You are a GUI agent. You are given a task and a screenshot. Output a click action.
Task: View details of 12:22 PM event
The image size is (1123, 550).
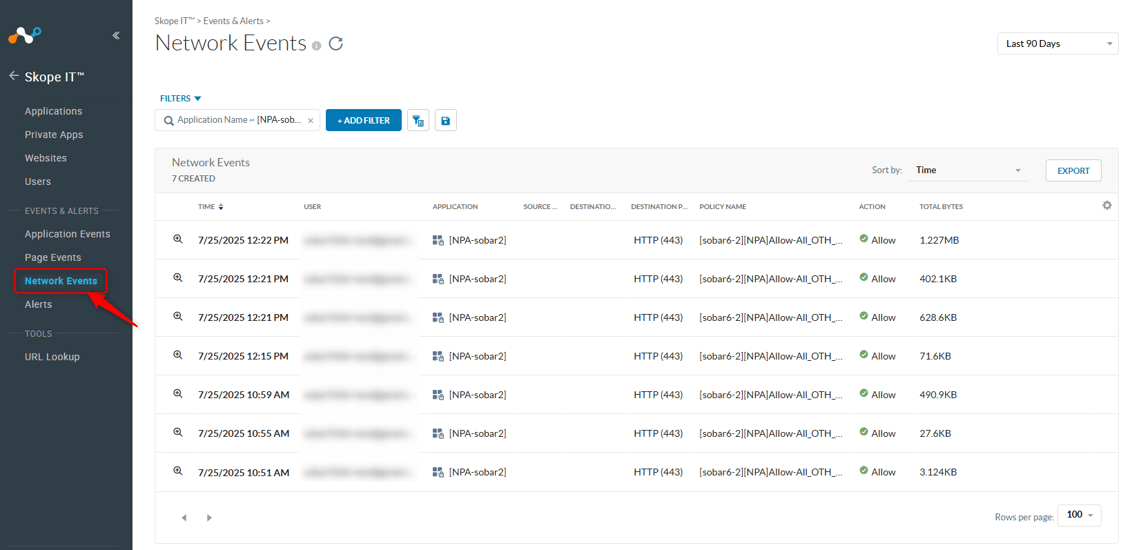(178, 239)
